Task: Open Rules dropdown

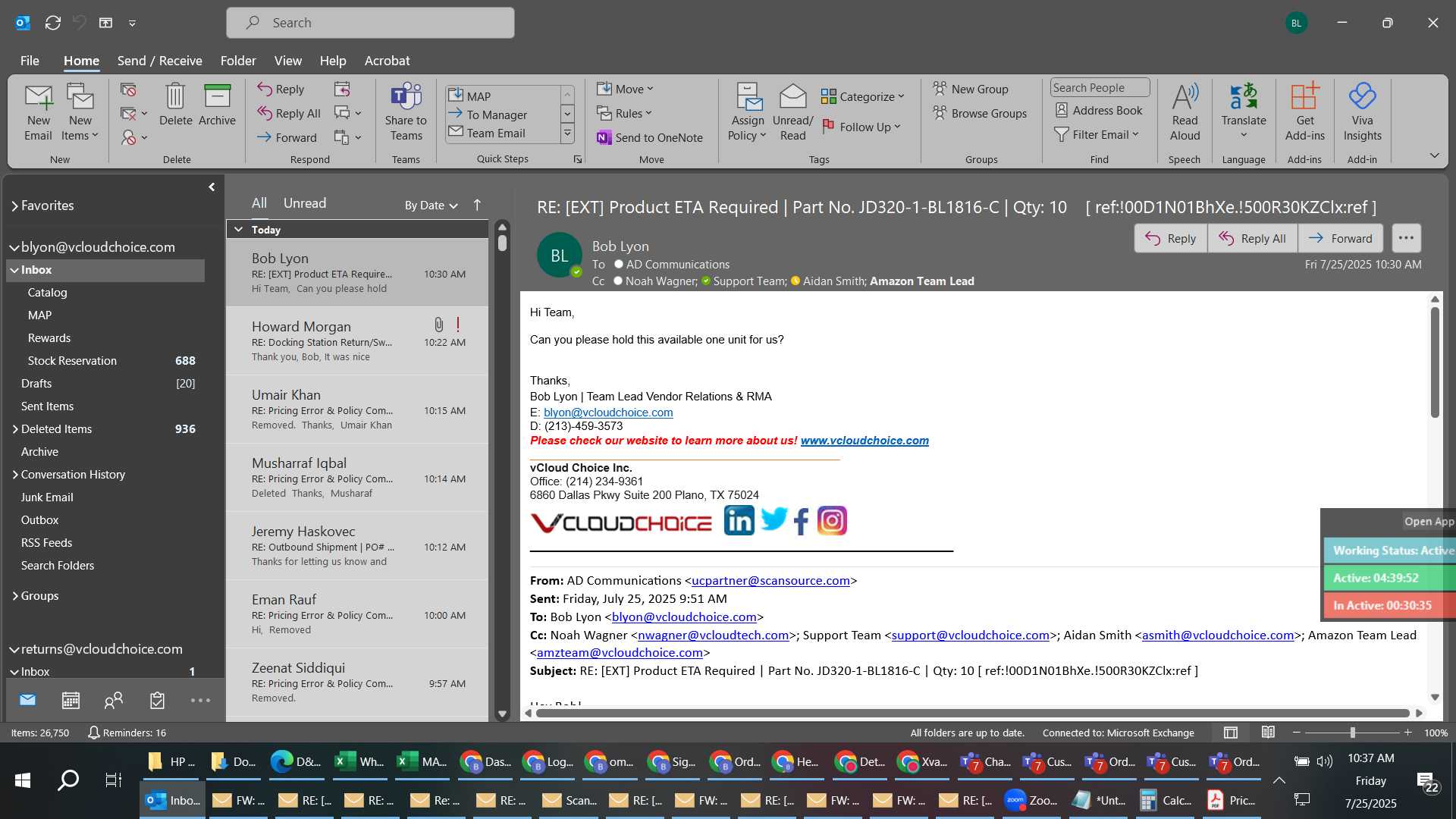Action: point(624,114)
